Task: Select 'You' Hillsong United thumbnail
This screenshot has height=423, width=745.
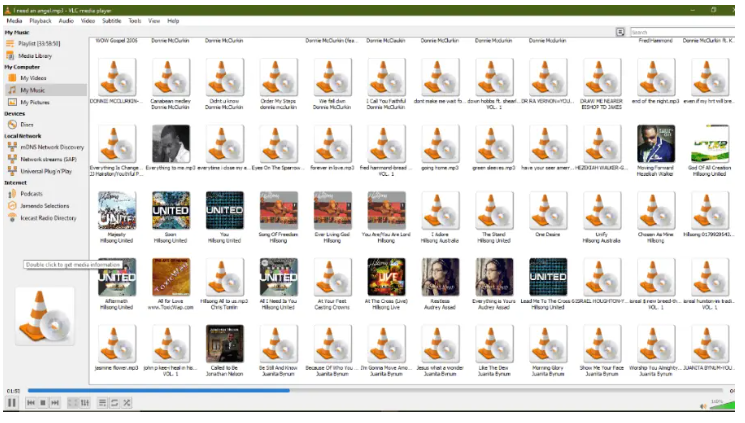Action: (x=224, y=210)
